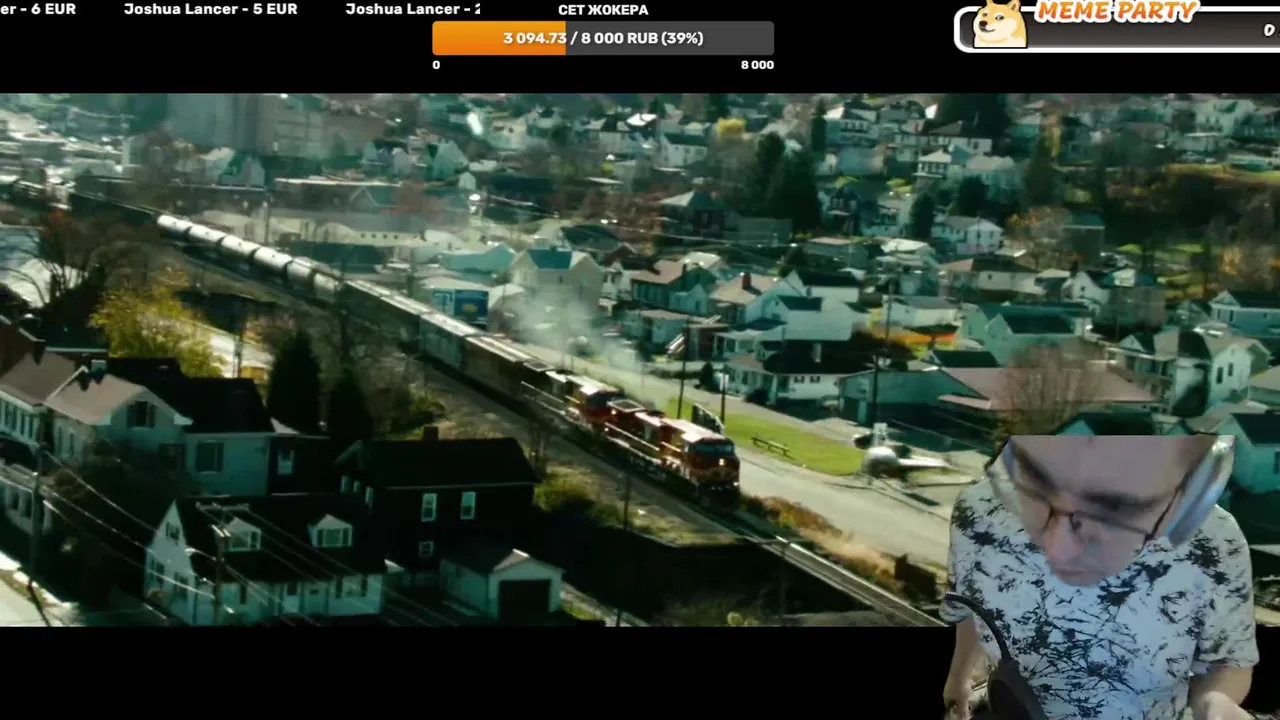Click the donation goal progress bar

pos(603,38)
